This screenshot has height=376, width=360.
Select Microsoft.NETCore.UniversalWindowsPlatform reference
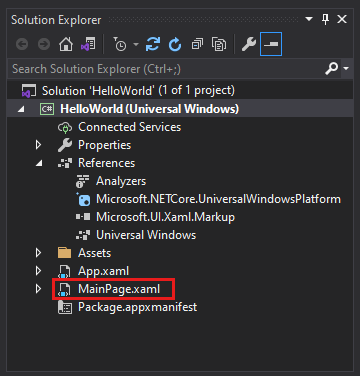click(218, 199)
